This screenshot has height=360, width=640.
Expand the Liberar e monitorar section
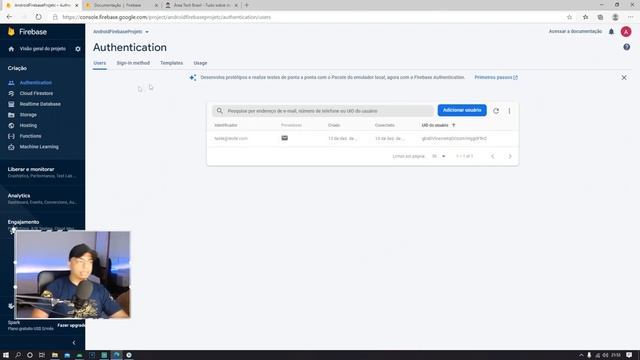pos(42,172)
